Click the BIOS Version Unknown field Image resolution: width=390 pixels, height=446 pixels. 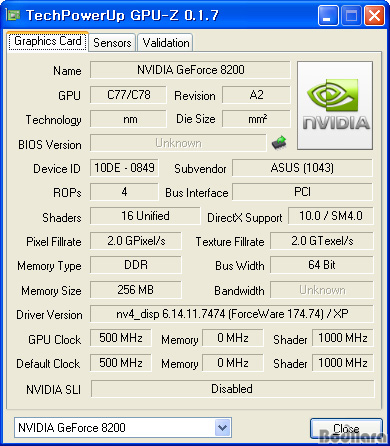(x=178, y=143)
